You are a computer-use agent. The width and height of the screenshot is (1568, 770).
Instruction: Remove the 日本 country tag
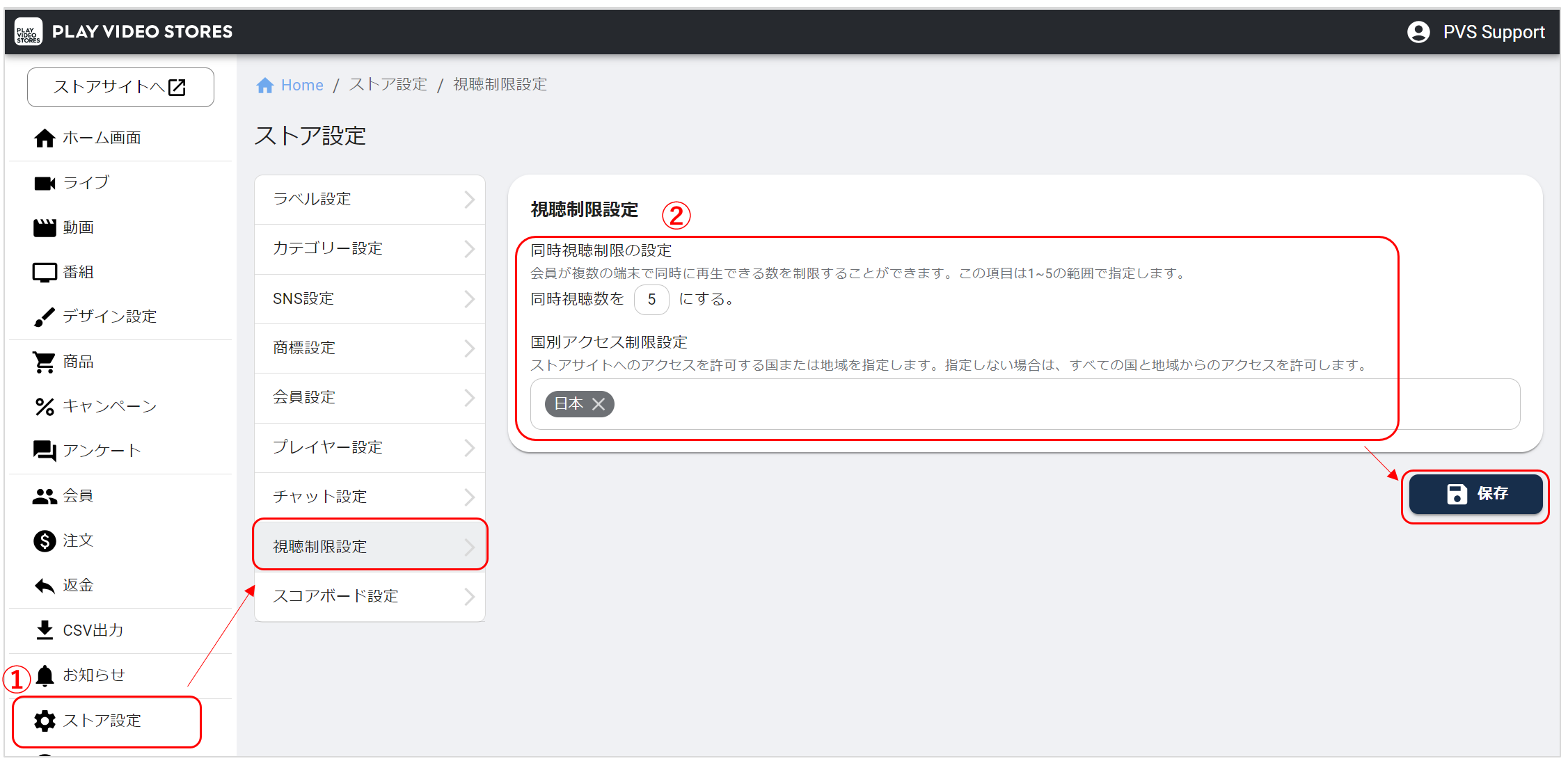tap(599, 404)
